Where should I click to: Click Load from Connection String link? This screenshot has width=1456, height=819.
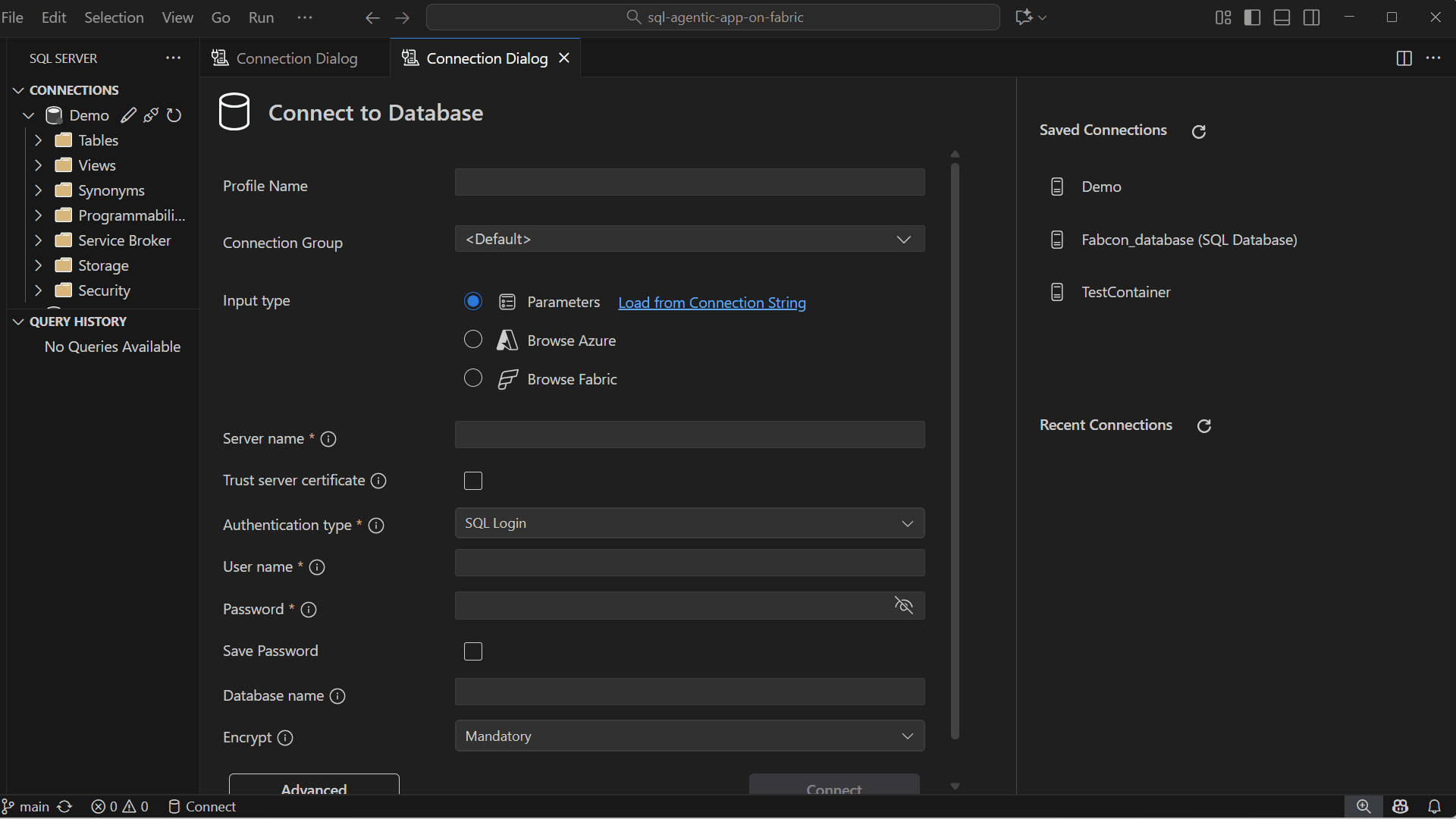[x=711, y=302]
